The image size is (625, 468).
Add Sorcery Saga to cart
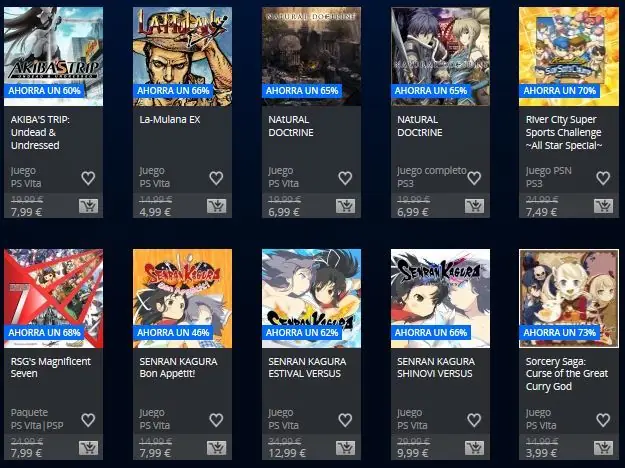603,448
